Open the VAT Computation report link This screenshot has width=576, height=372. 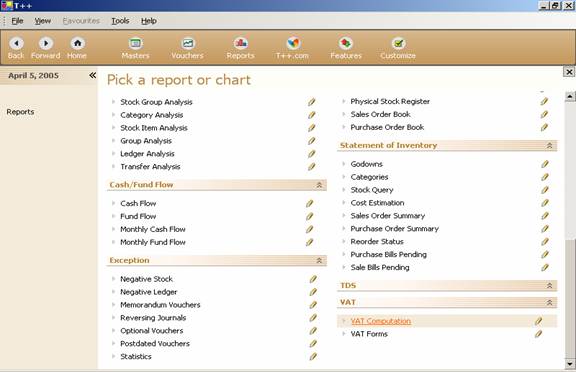tap(381, 321)
